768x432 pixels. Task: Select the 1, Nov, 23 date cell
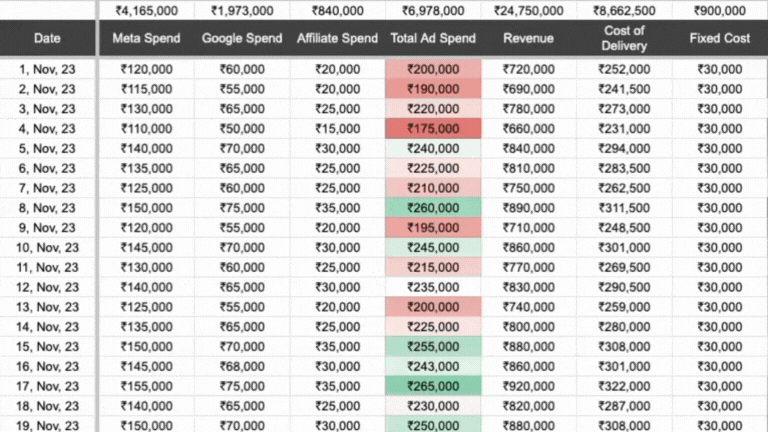47,70
